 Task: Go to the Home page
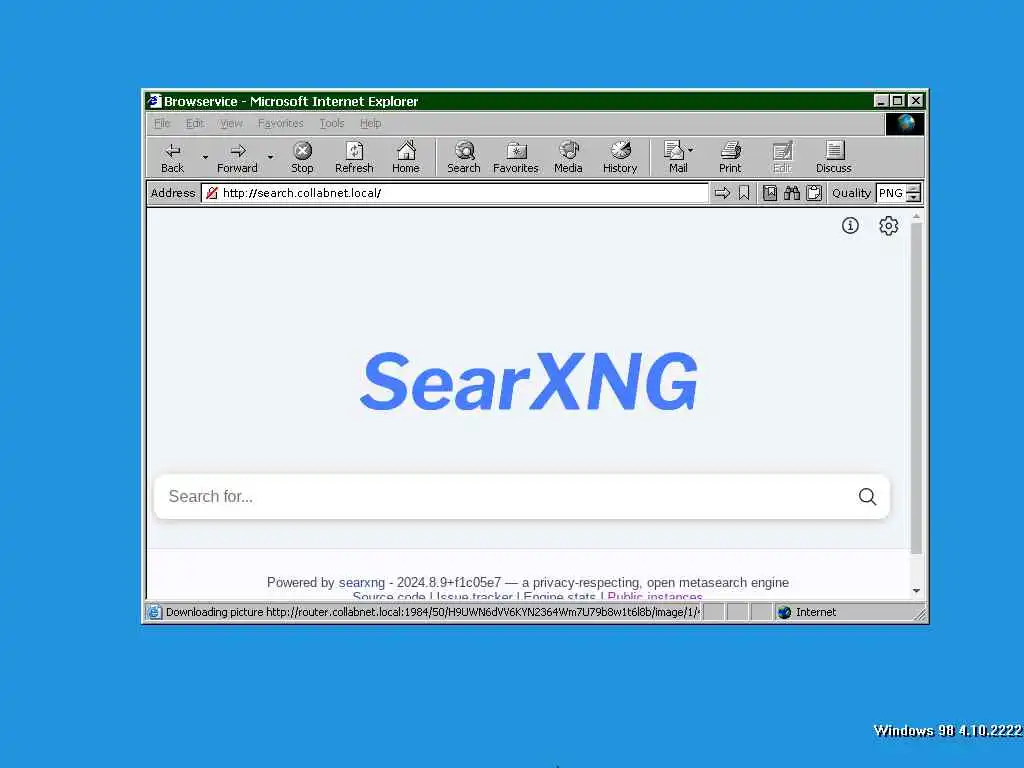pos(406,158)
